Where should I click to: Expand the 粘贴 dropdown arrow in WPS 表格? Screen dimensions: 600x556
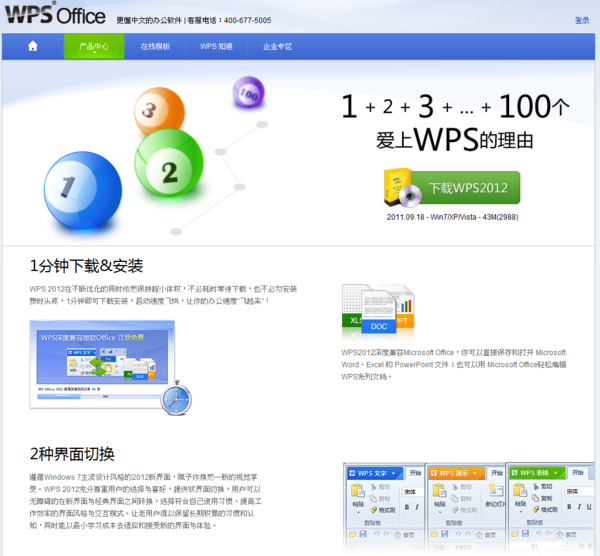point(520,512)
